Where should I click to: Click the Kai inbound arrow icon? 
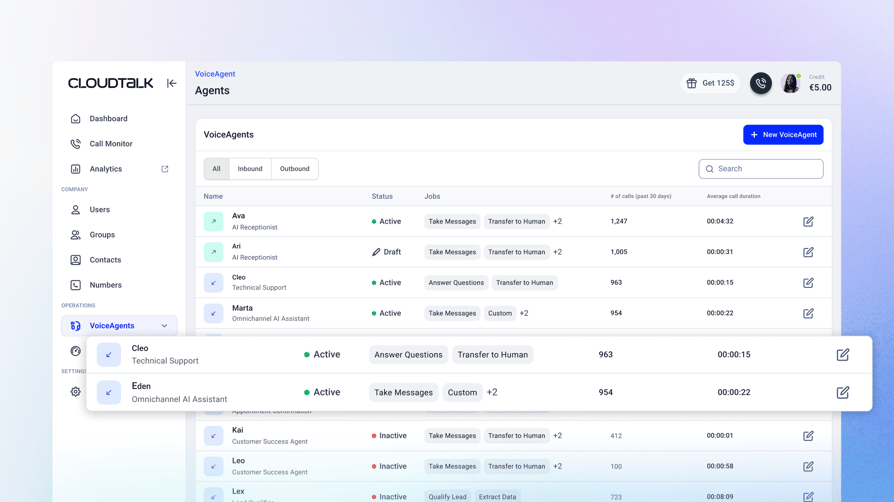(x=213, y=436)
